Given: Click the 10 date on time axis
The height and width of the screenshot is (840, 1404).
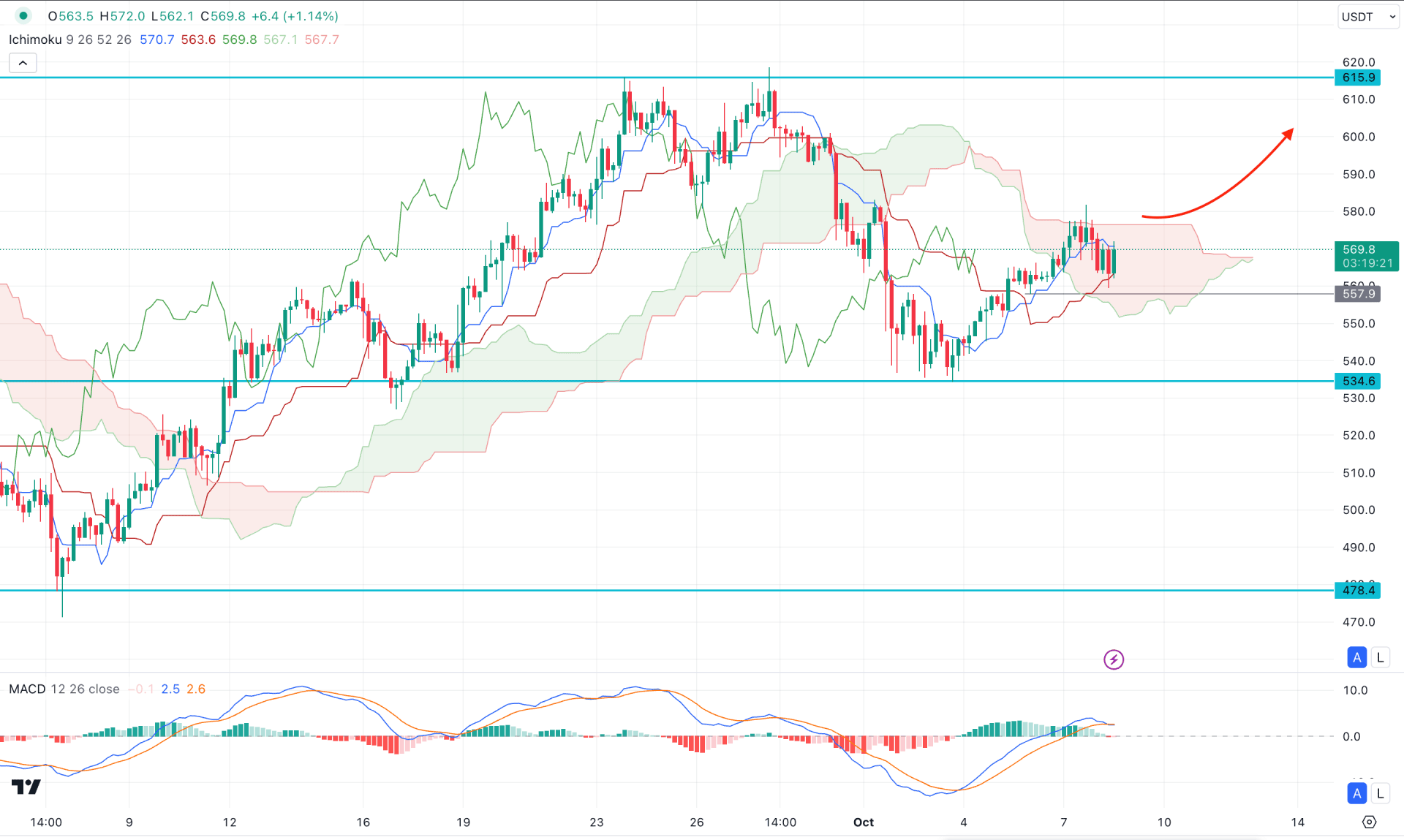Looking at the screenshot, I should pos(1164,822).
